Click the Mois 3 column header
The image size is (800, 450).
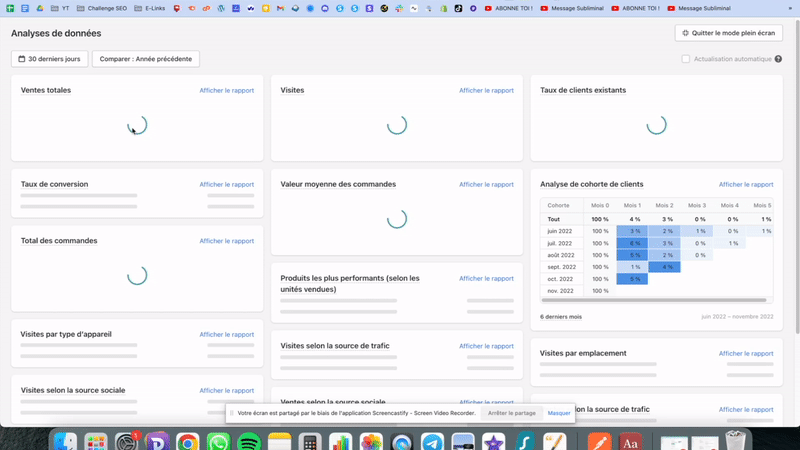click(x=697, y=205)
